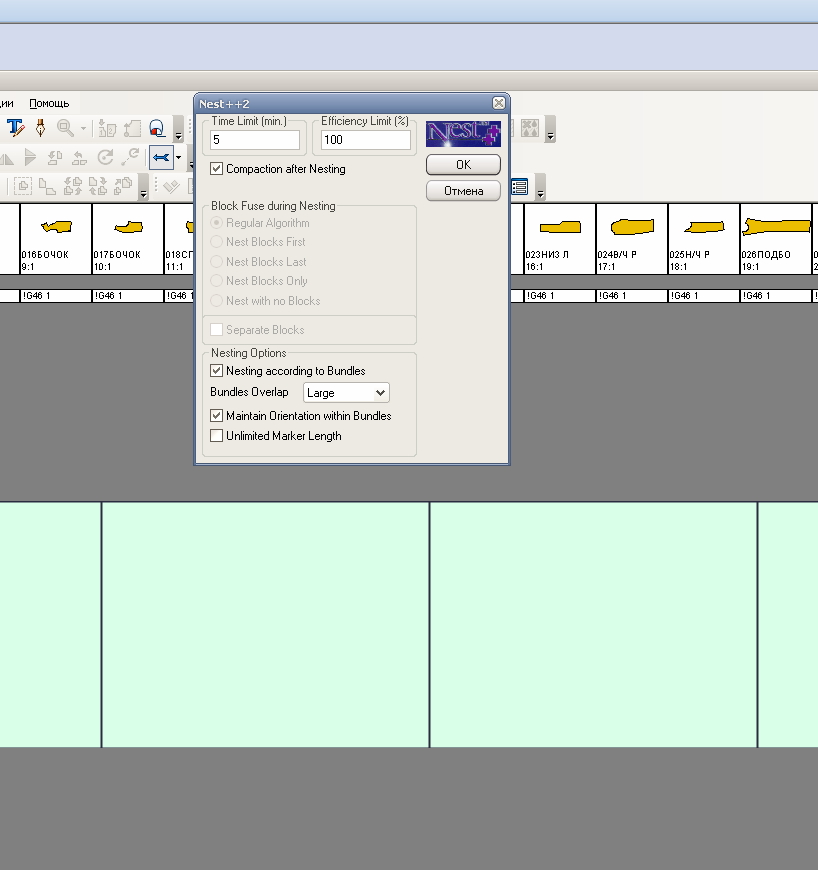Click OK in Nest++2 dialog
Image resolution: width=818 pixels, height=870 pixels.
(463, 165)
